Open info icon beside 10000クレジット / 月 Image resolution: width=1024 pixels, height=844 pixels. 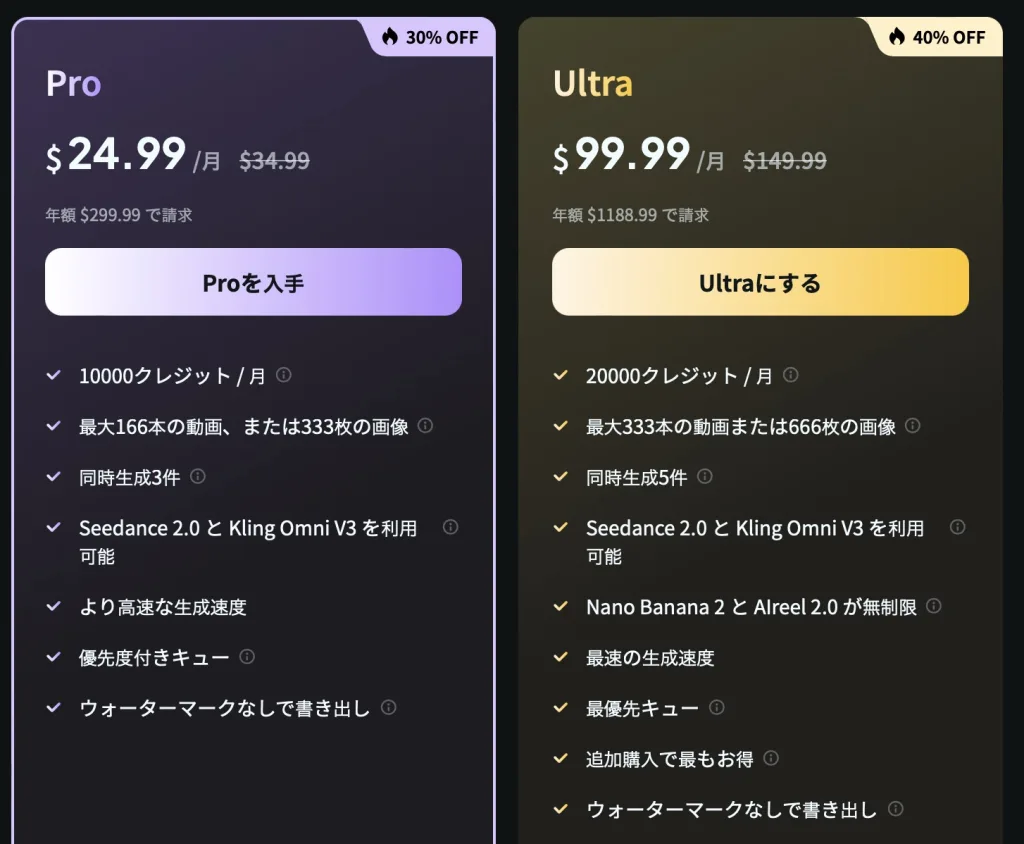point(284,375)
